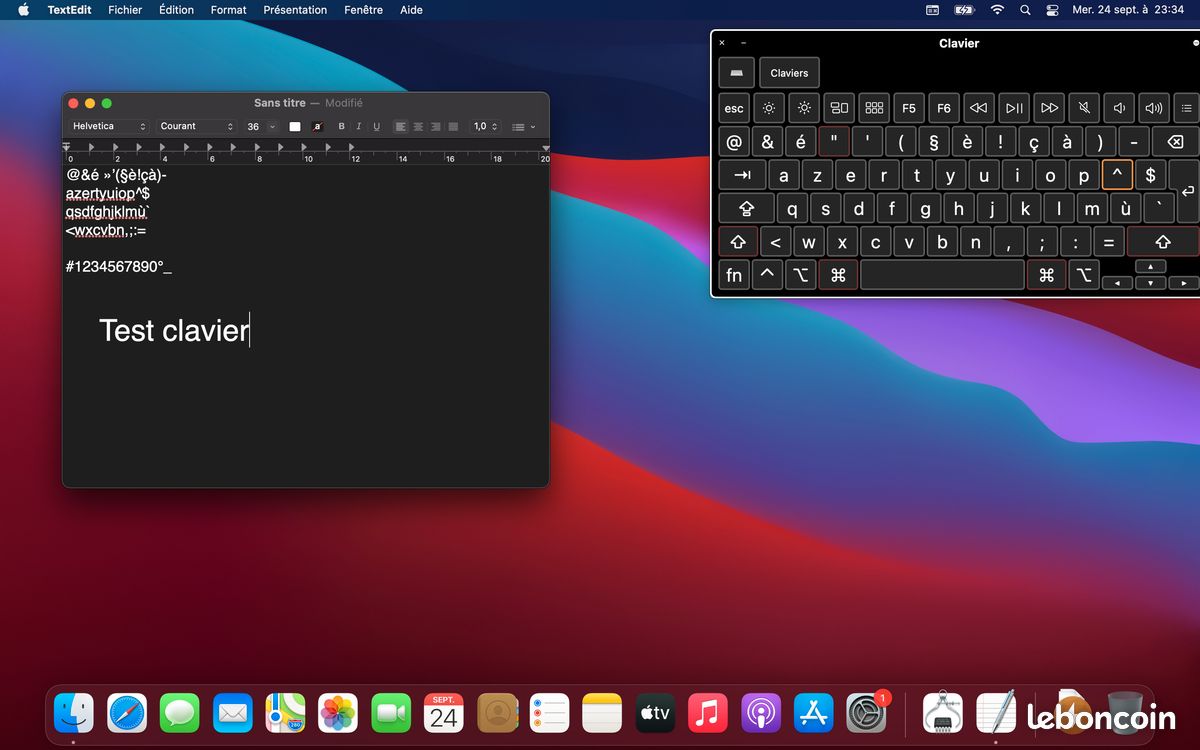Open Spotlight search in the menu bar
This screenshot has width=1200, height=750.
tap(1025, 10)
